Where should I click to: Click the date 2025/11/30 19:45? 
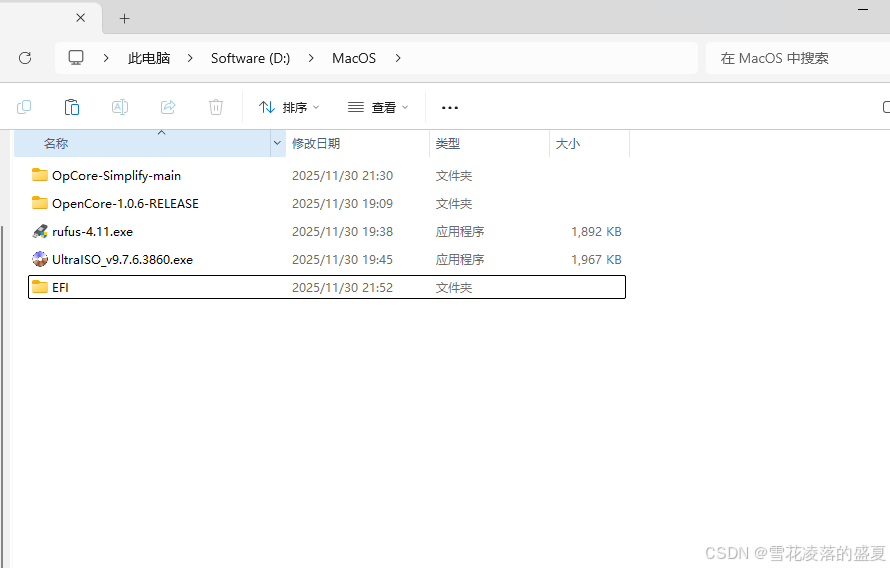tap(342, 259)
